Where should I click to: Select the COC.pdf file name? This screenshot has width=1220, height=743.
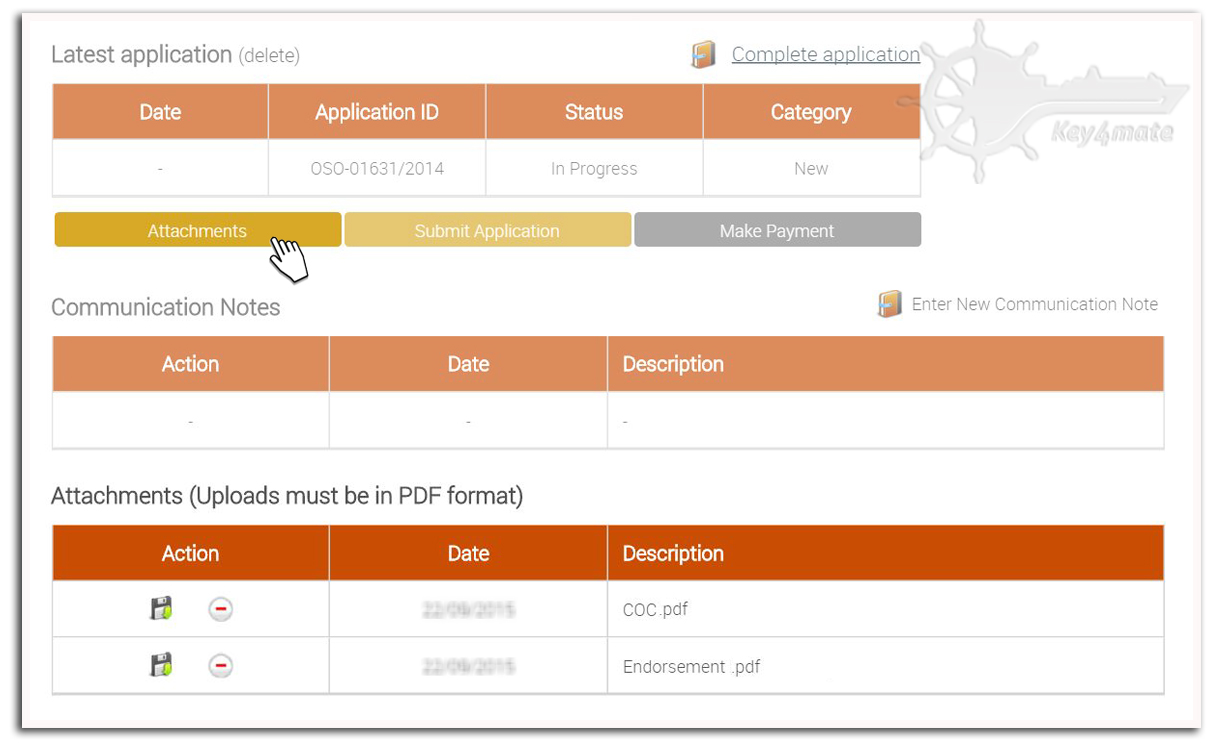[655, 609]
